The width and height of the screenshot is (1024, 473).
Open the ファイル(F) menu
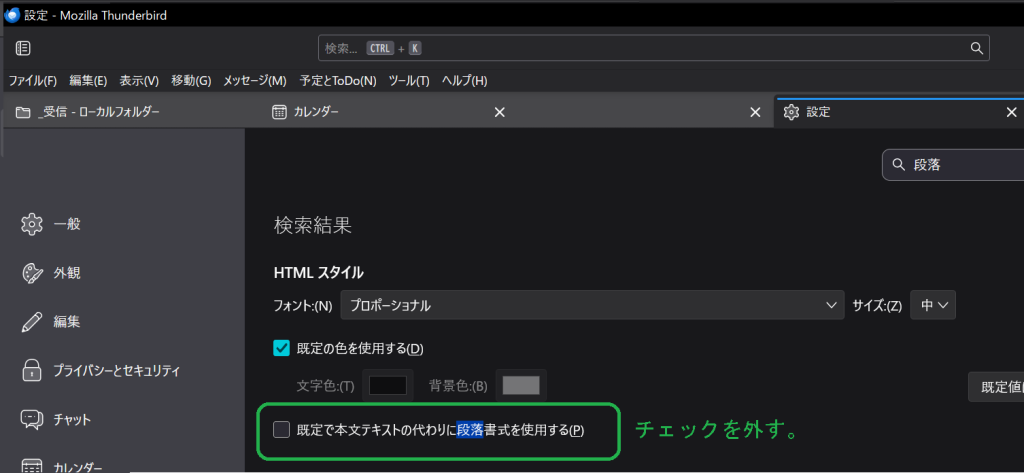(33, 80)
